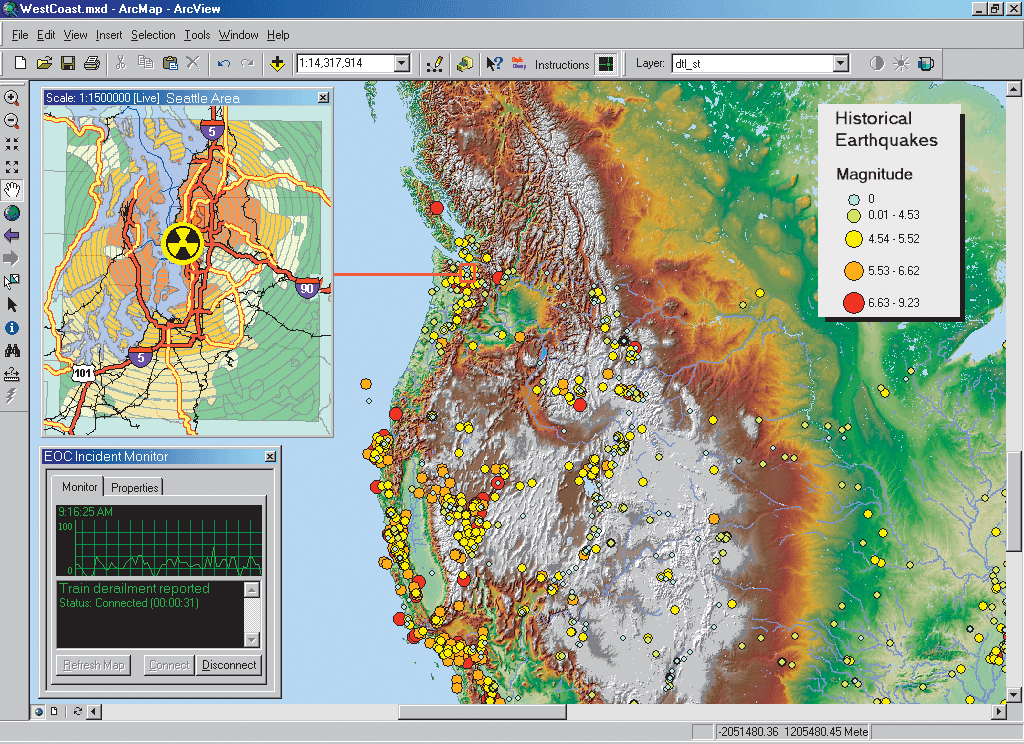The width and height of the screenshot is (1024, 744).
Task: Go back to previous extent arrow
Action: [12, 236]
